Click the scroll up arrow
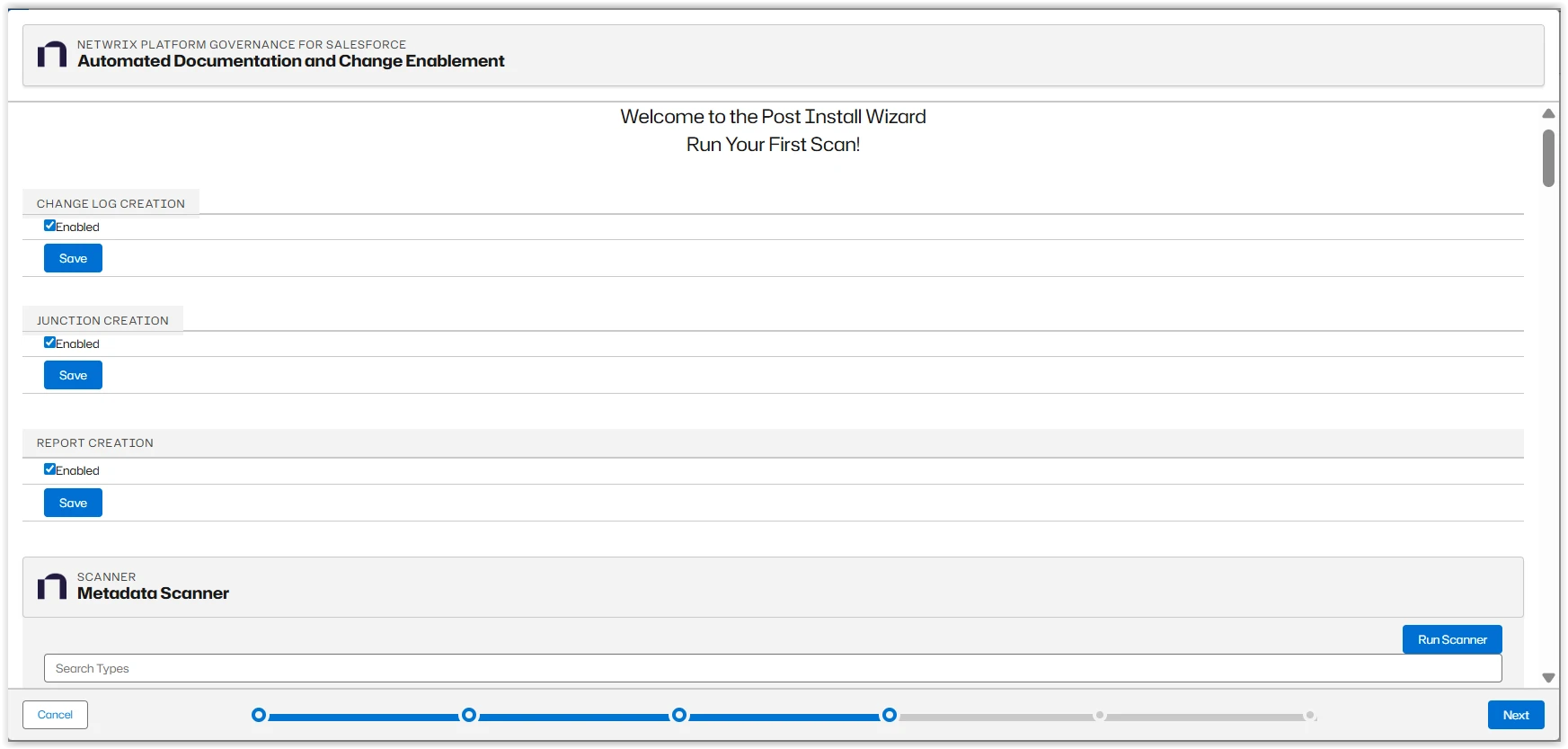1568x749 pixels. pyautogui.click(x=1548, y=114)
